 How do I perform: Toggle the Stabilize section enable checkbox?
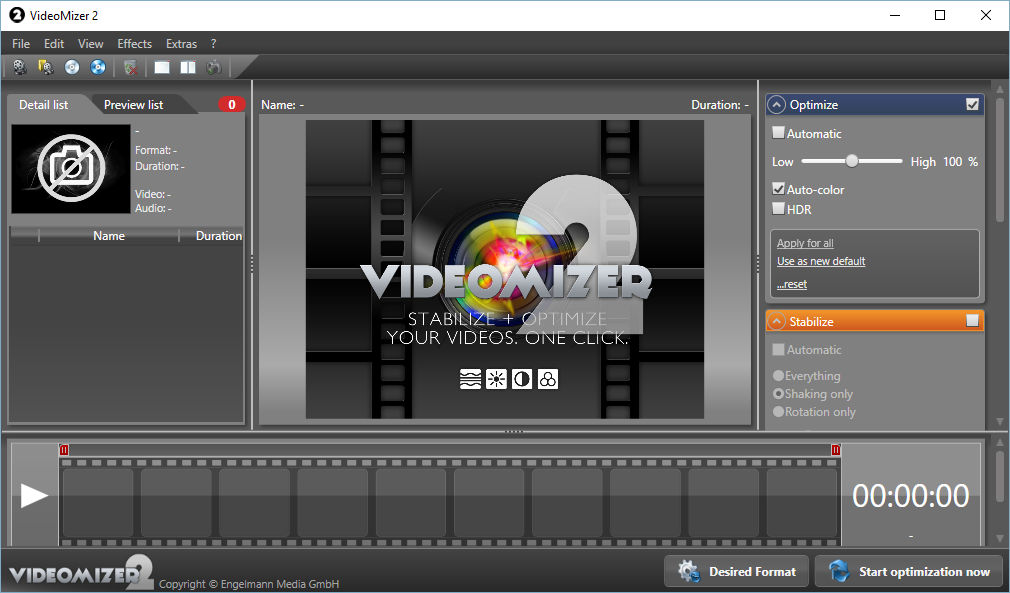pos(973,321)
